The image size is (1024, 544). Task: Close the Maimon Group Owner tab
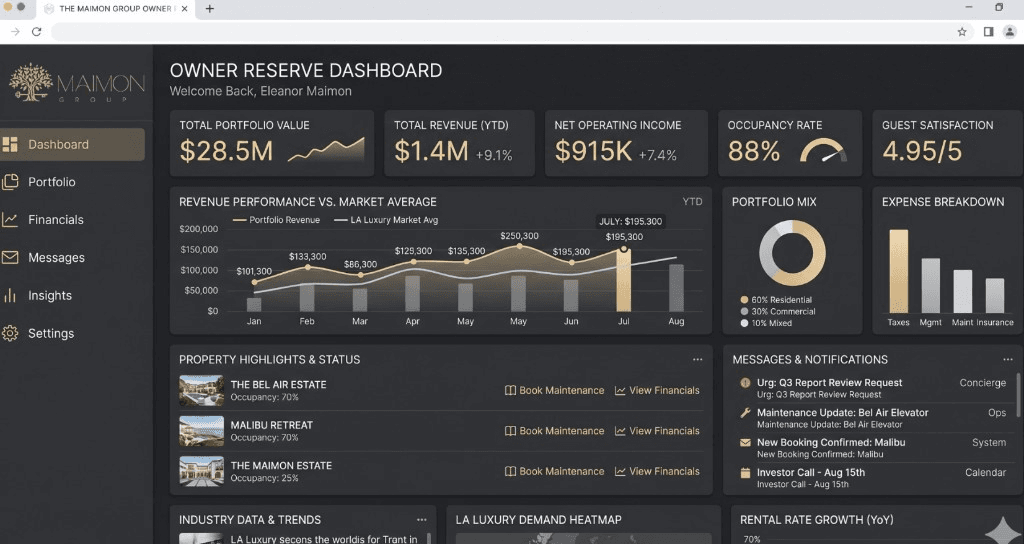pyautogui.click(x=185, y=8)
